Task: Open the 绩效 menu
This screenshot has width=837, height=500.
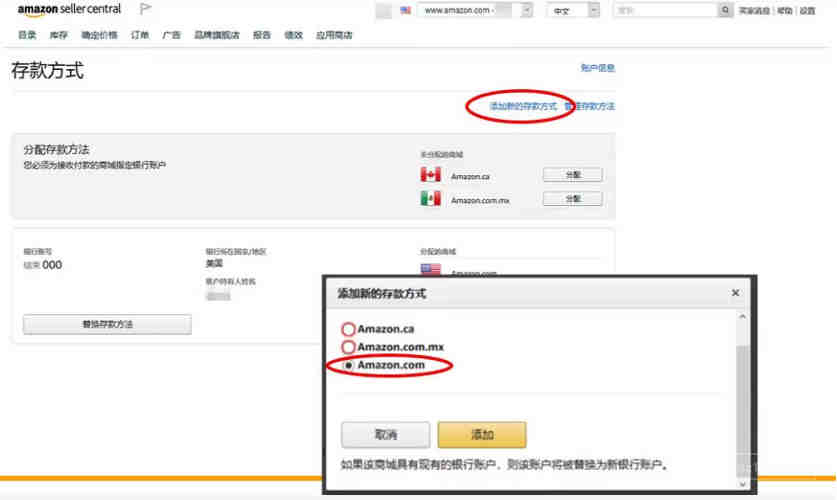Action: 293,35
